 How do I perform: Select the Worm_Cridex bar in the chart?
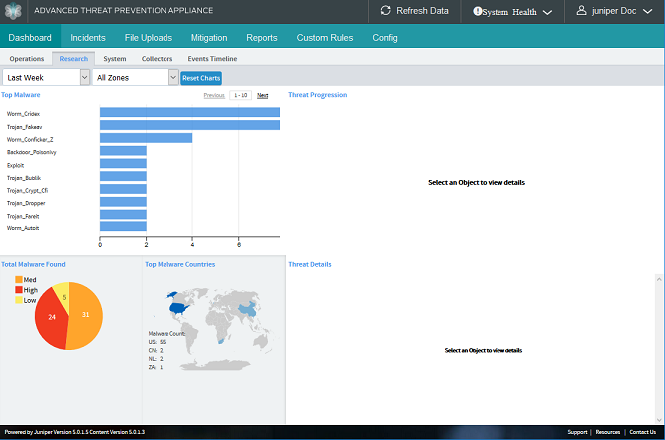189,113
